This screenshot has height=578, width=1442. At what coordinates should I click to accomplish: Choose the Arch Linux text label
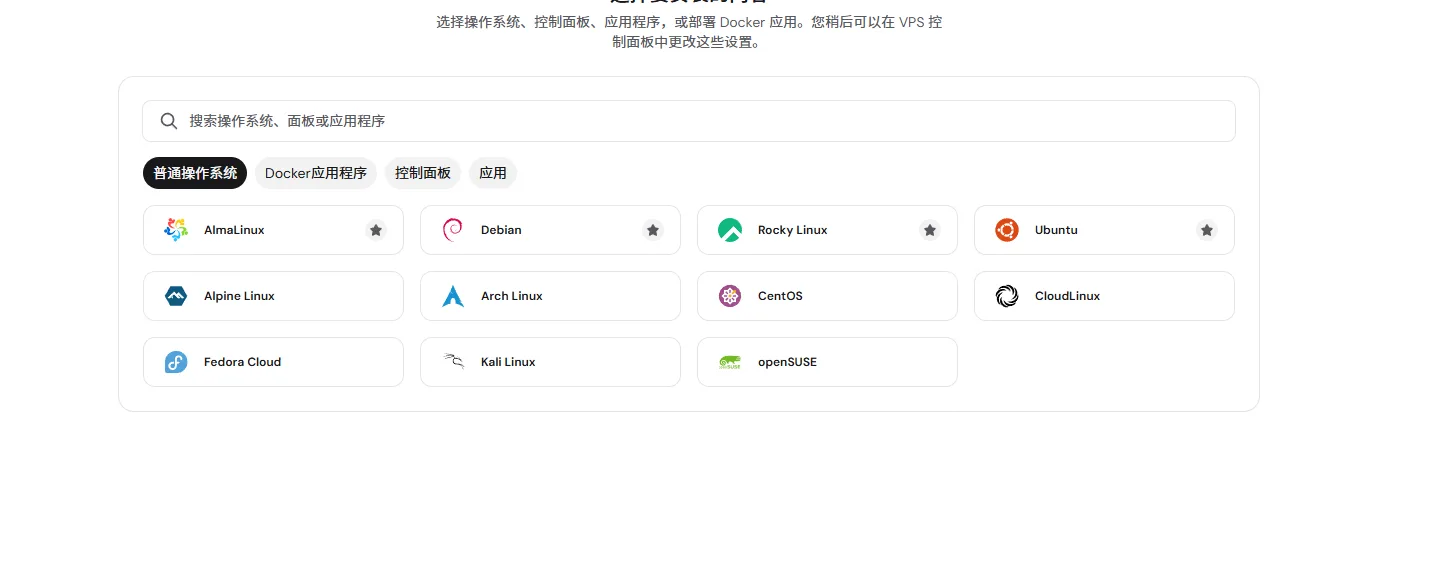click(512, 296)
